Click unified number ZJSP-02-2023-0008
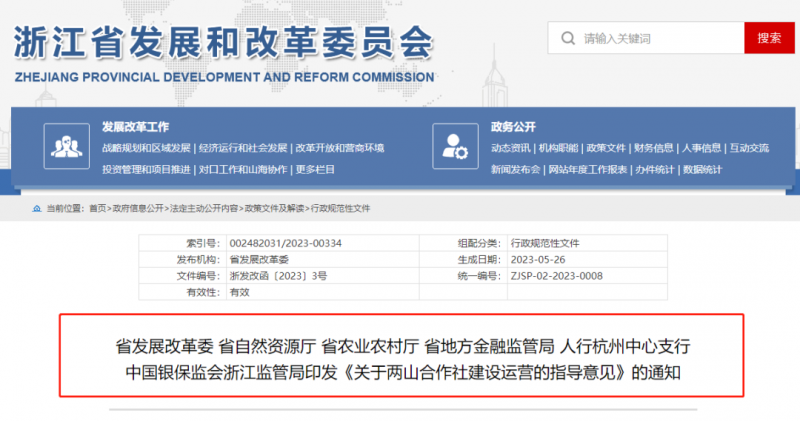The height and width of the screenshot is (421, 800). pos(557,276)
